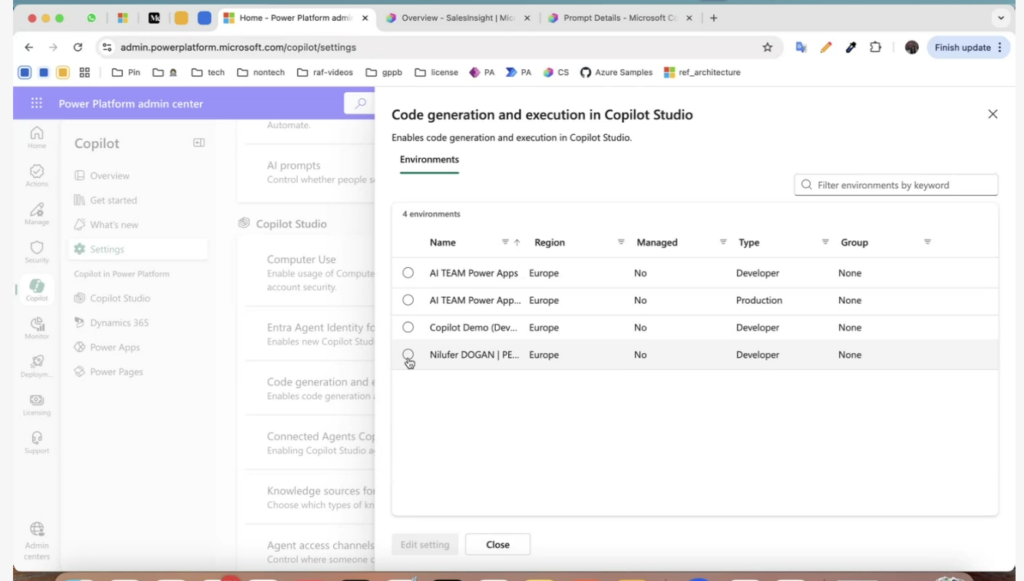The image size is (1024, 581).
Task: Collapse the Copilot navigation pane icon
Action: 198,143
